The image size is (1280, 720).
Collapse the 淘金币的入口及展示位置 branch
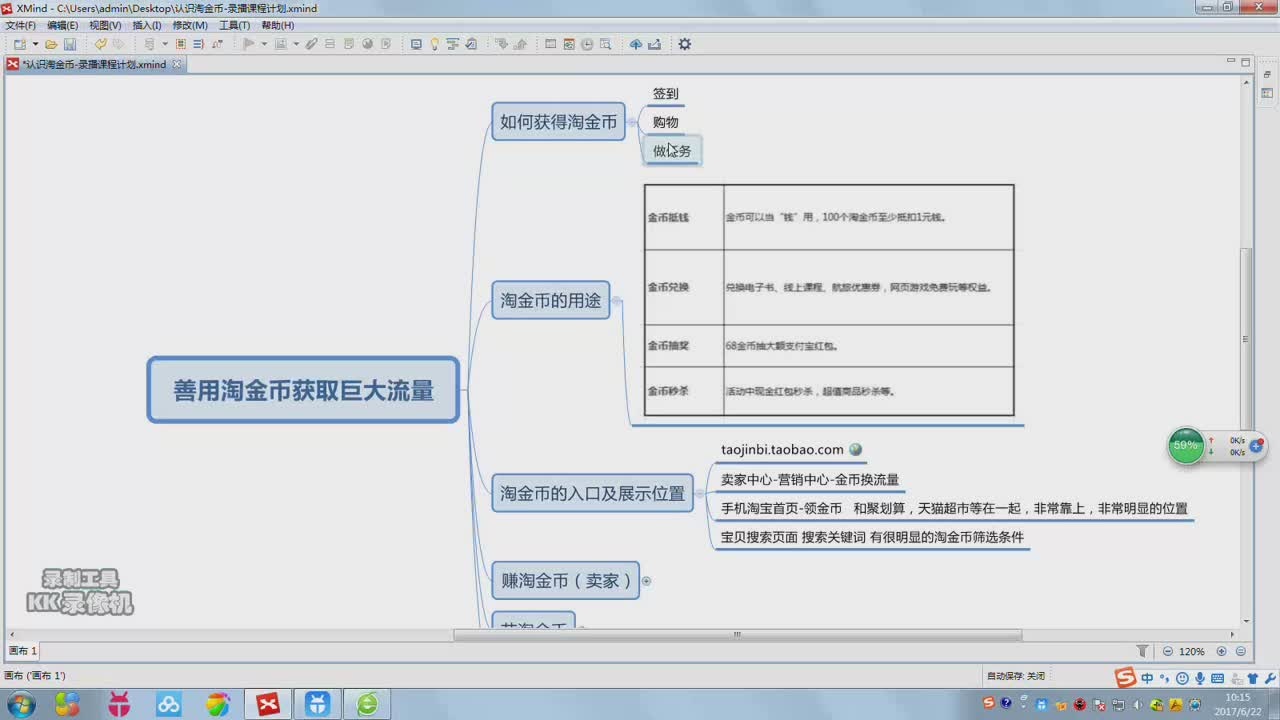coord(700,493)
